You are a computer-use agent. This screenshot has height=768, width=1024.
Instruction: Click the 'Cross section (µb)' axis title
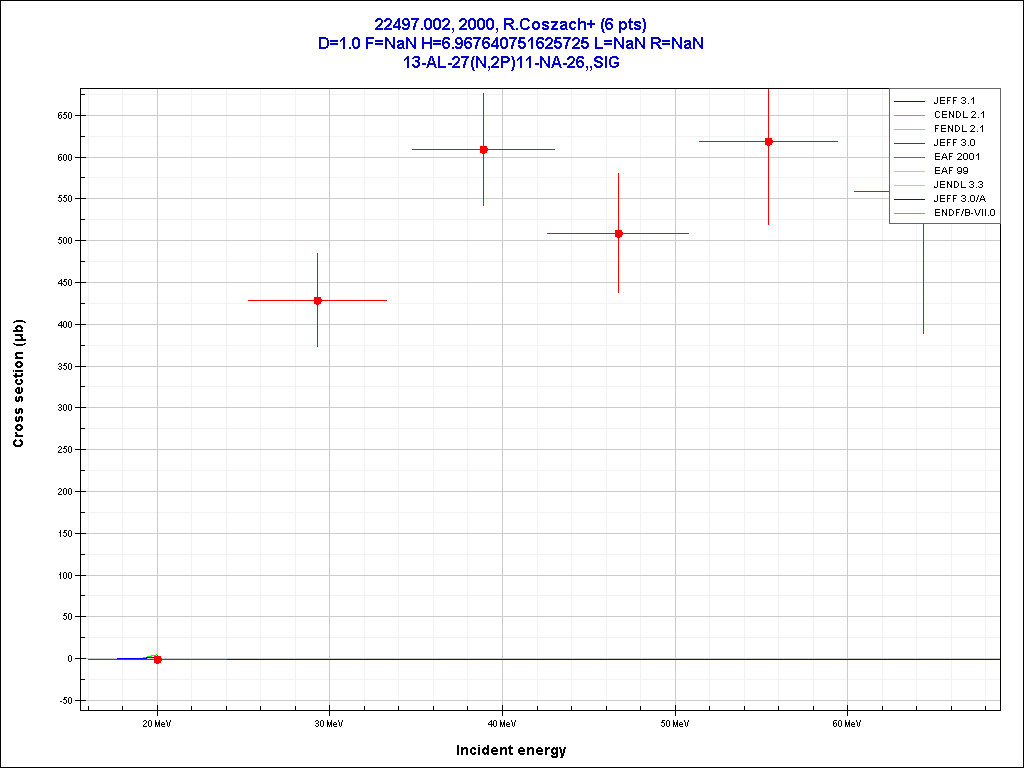tap(19, 384)
